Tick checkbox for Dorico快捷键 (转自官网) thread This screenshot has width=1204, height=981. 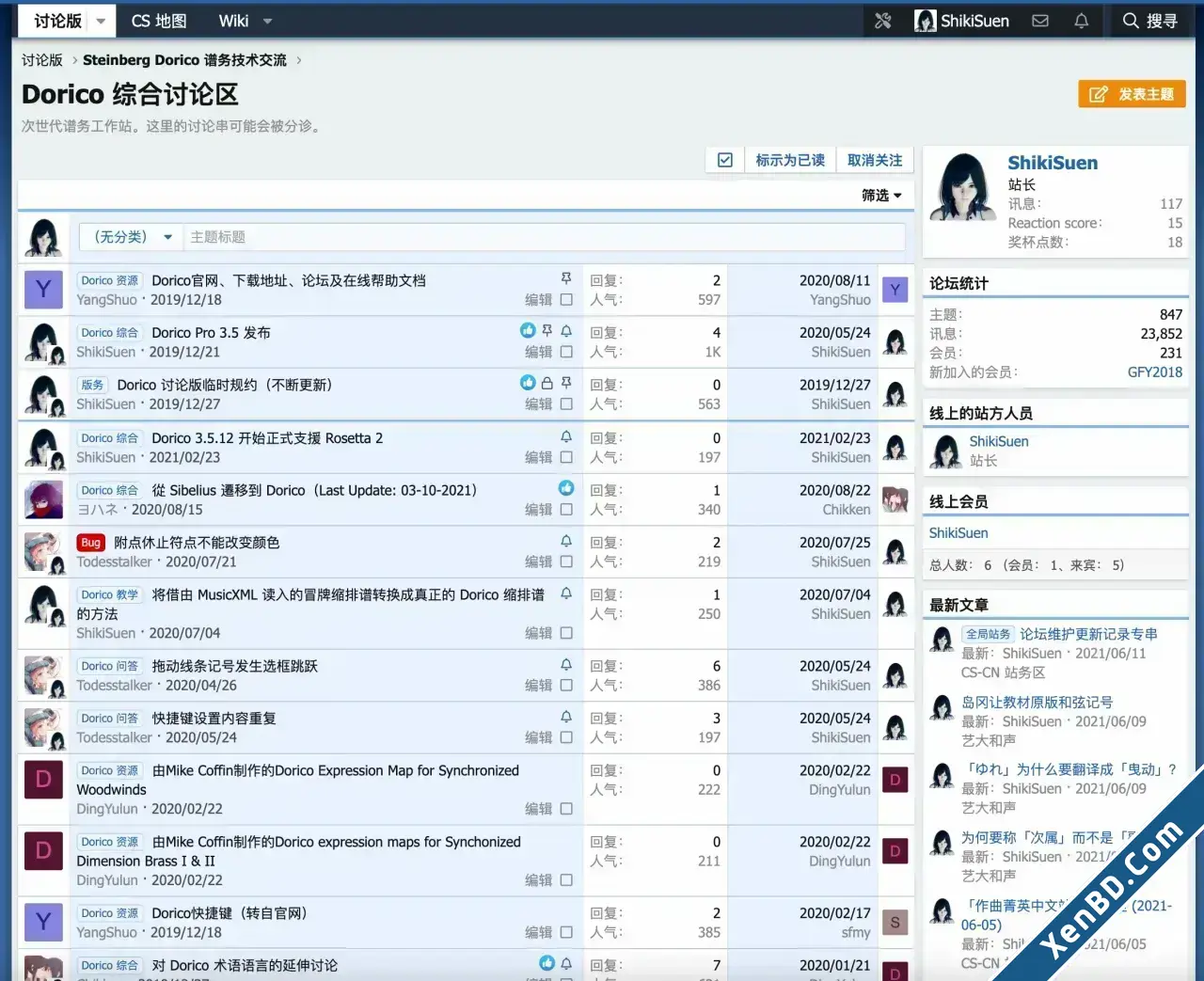click(x=566, y=933)
